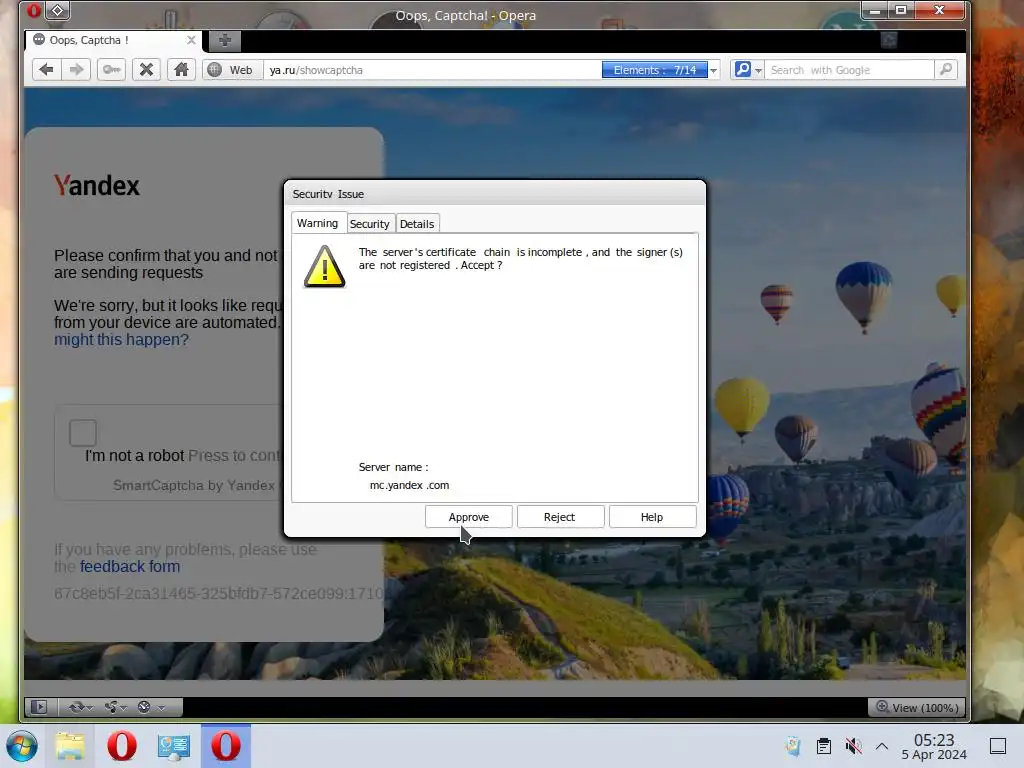Click the Opera Unite status icon
Image resolution: width=1024 pixels, height=768 pixels.
pos(111,707)
